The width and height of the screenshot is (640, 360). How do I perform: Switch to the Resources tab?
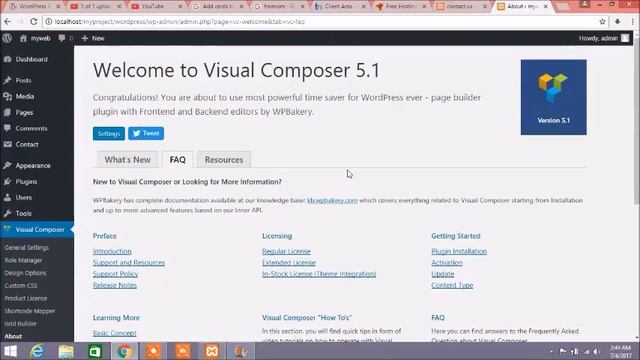[224, 160]
